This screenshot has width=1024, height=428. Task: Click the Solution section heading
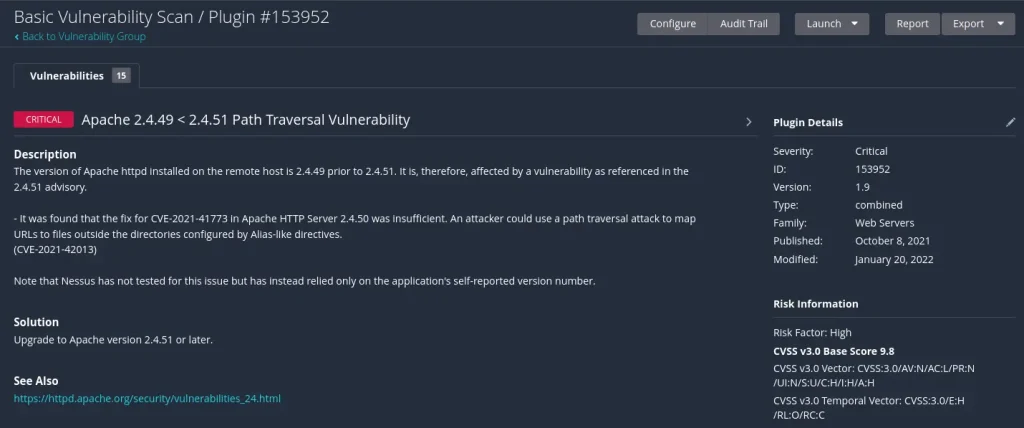(x=36, y=322)
